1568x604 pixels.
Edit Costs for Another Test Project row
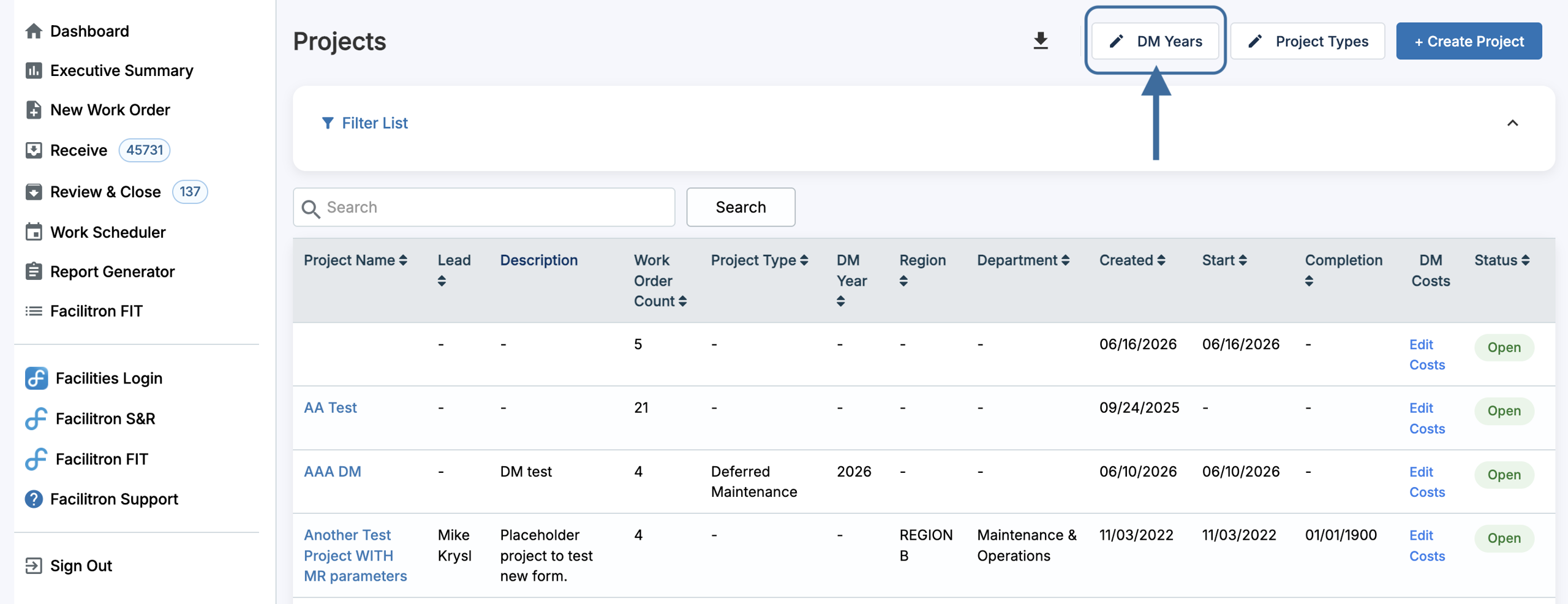(1427, 546)
